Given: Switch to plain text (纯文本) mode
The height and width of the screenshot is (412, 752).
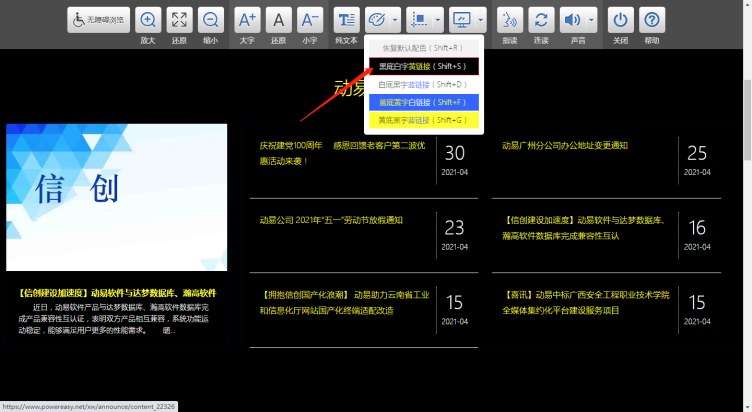Looking at the screenshot, I should (346, 20).
